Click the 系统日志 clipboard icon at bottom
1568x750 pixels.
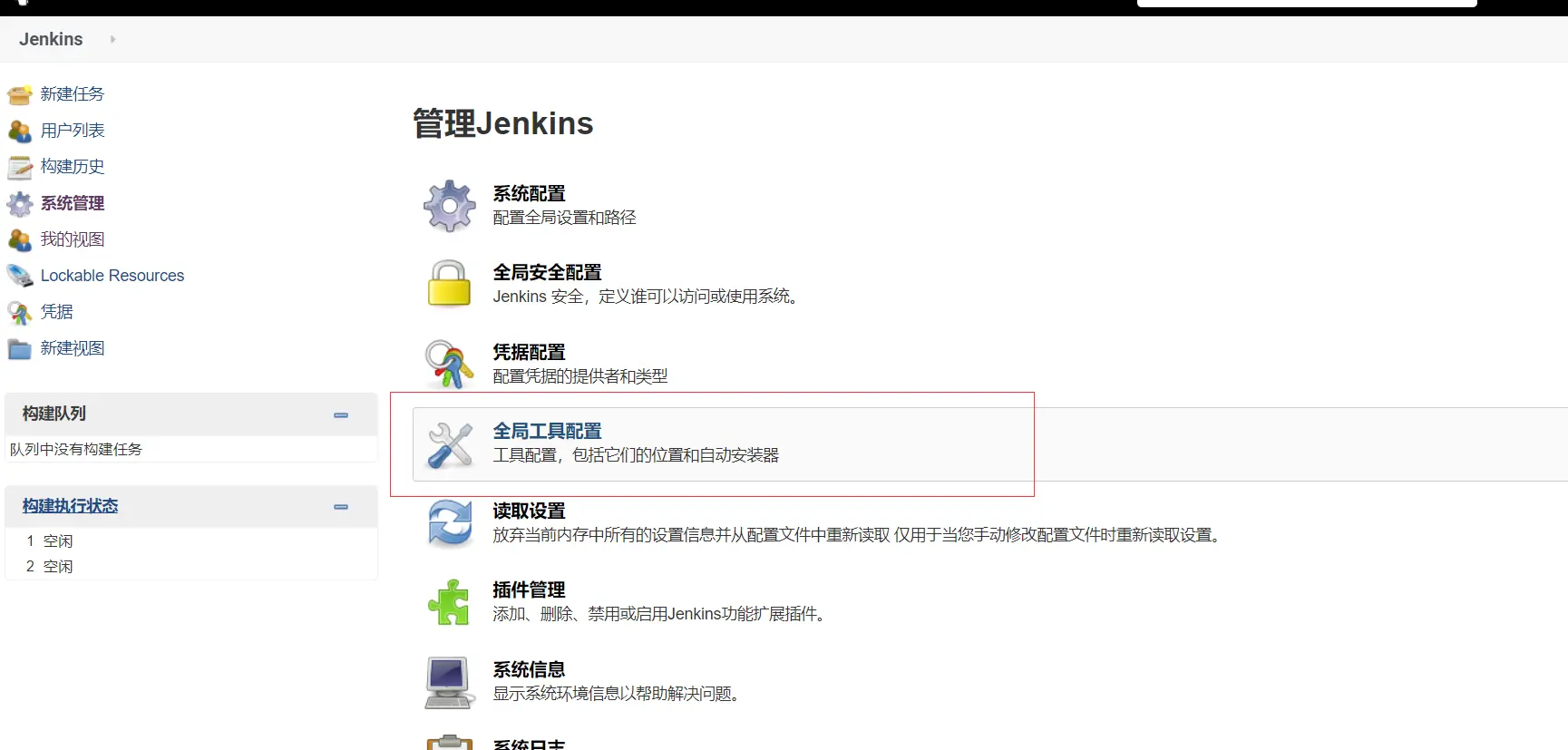(x=450, y=742)
